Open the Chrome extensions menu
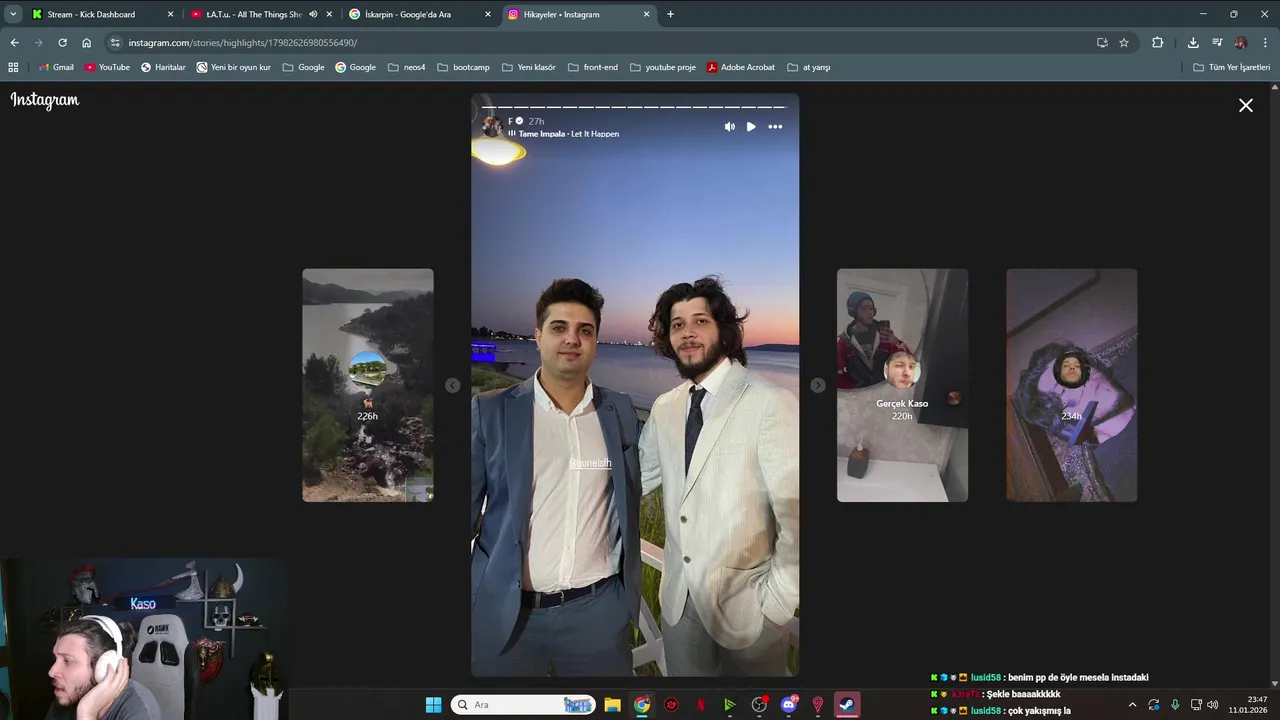The image size is (1280, 720). (x=1158, y=43)
